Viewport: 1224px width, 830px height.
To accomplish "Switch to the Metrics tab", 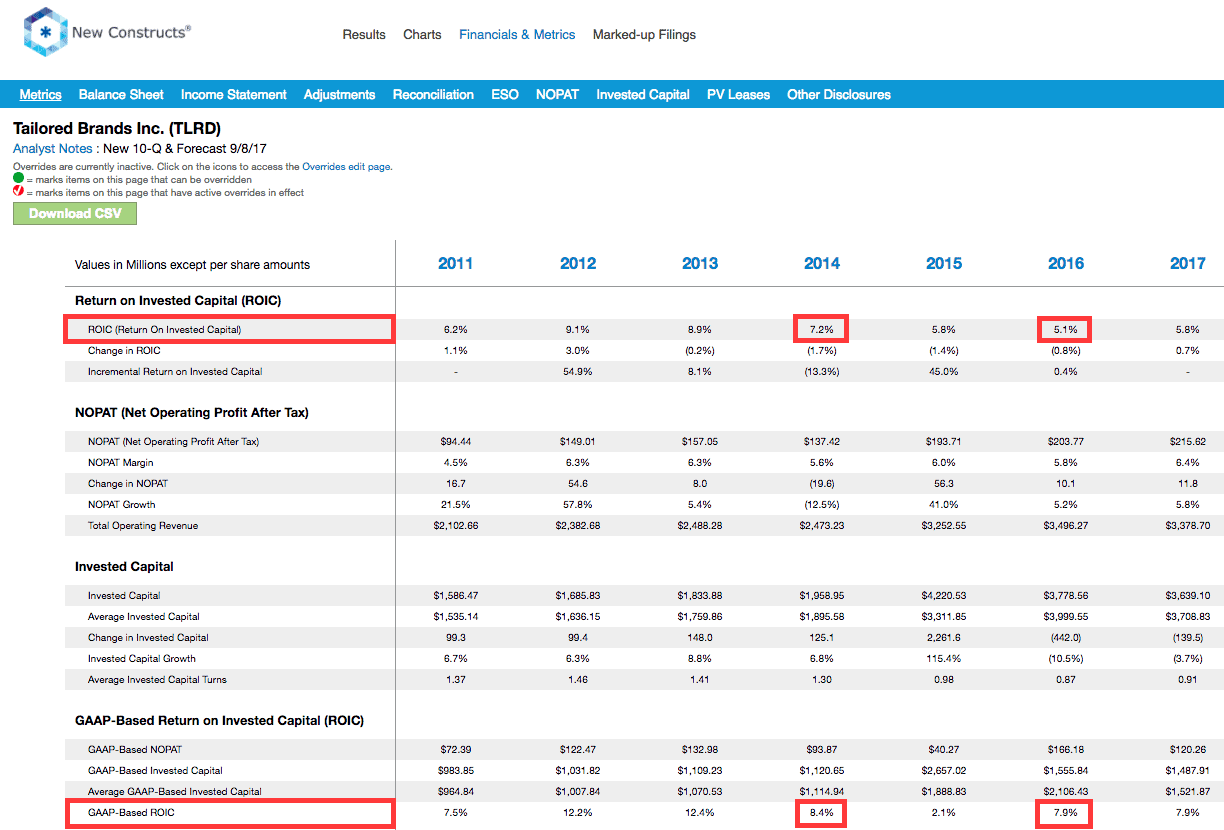I will click(x=41, y=94).
